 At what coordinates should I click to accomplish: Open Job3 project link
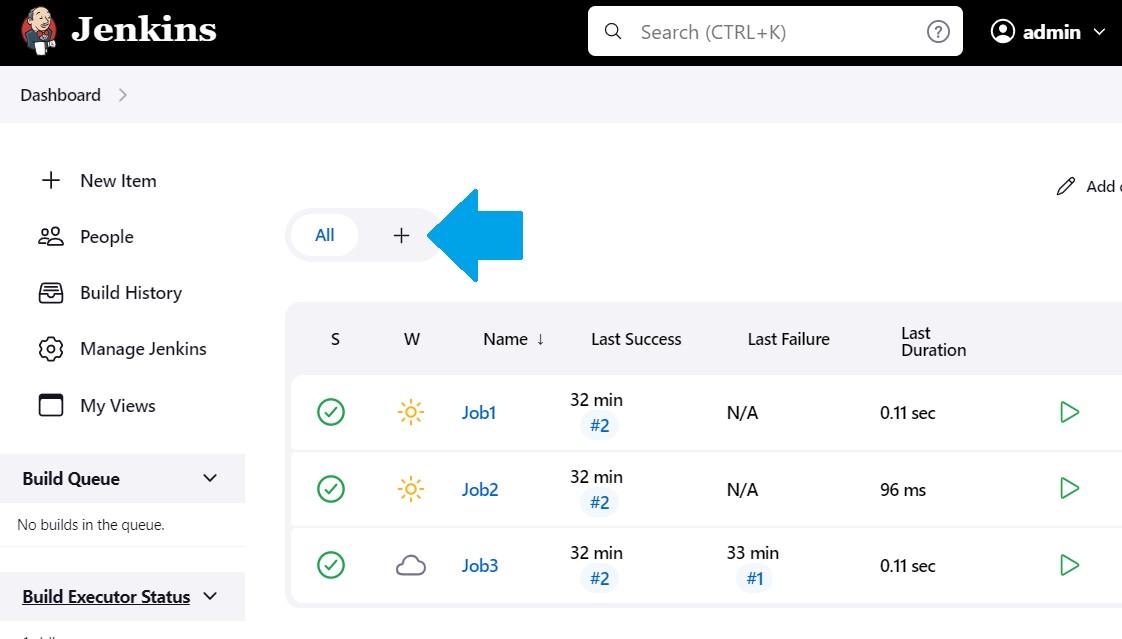click(x=480, y=566)
